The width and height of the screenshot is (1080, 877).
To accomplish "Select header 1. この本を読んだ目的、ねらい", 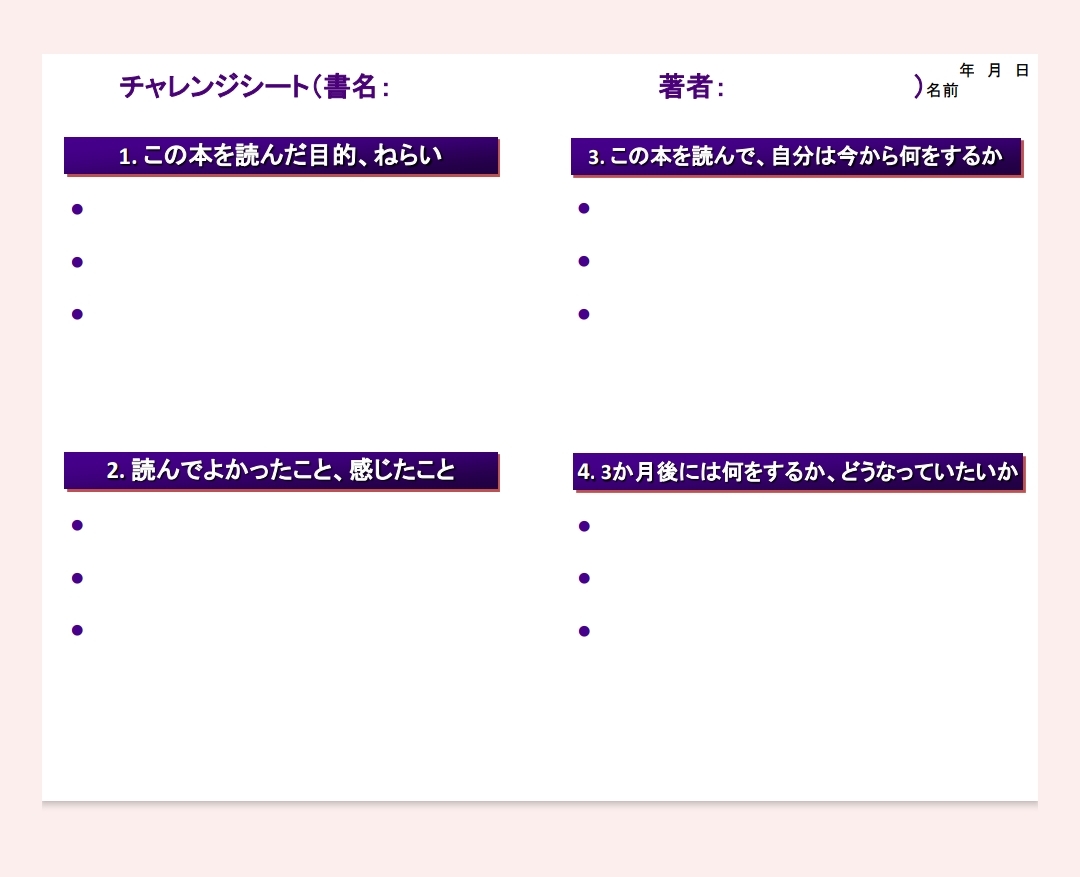I will point(281,156).
